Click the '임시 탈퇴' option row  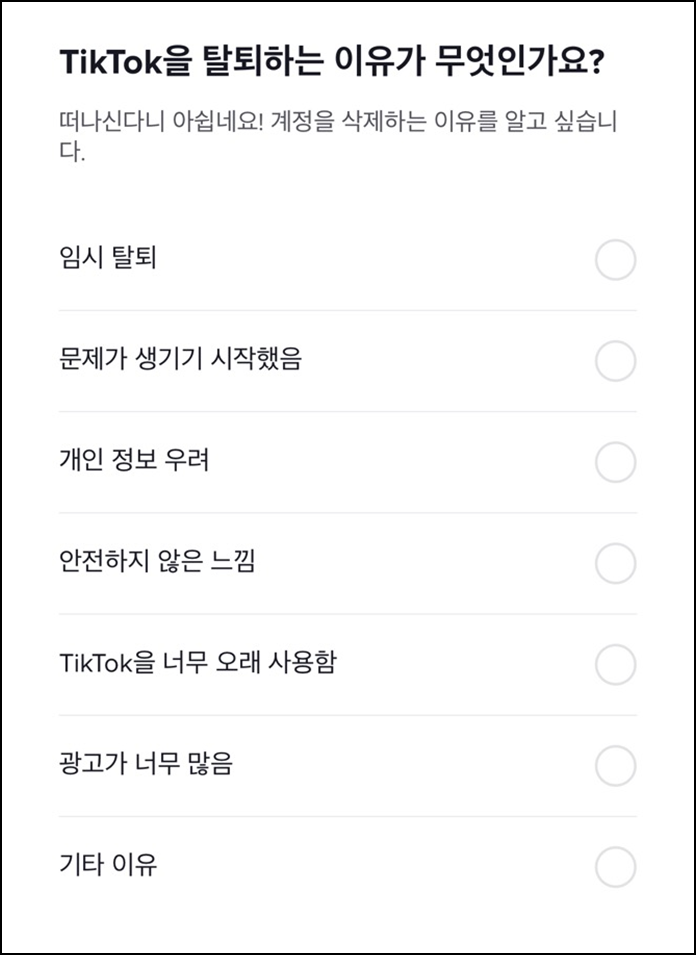click(300, 257)
